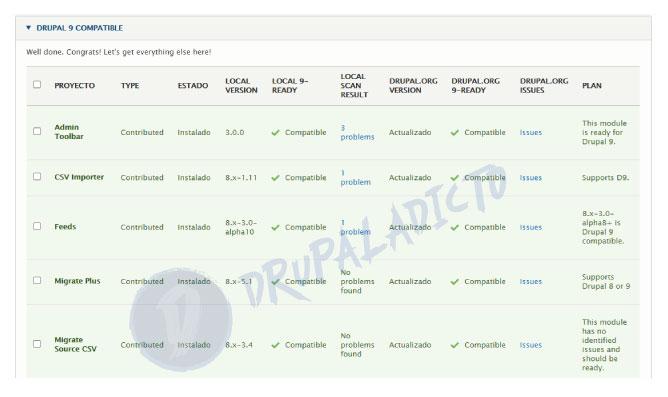
Task: Open Admin Toolbar's 3 problems scan result
Action: pyautogui.click(x=357, y=132)
